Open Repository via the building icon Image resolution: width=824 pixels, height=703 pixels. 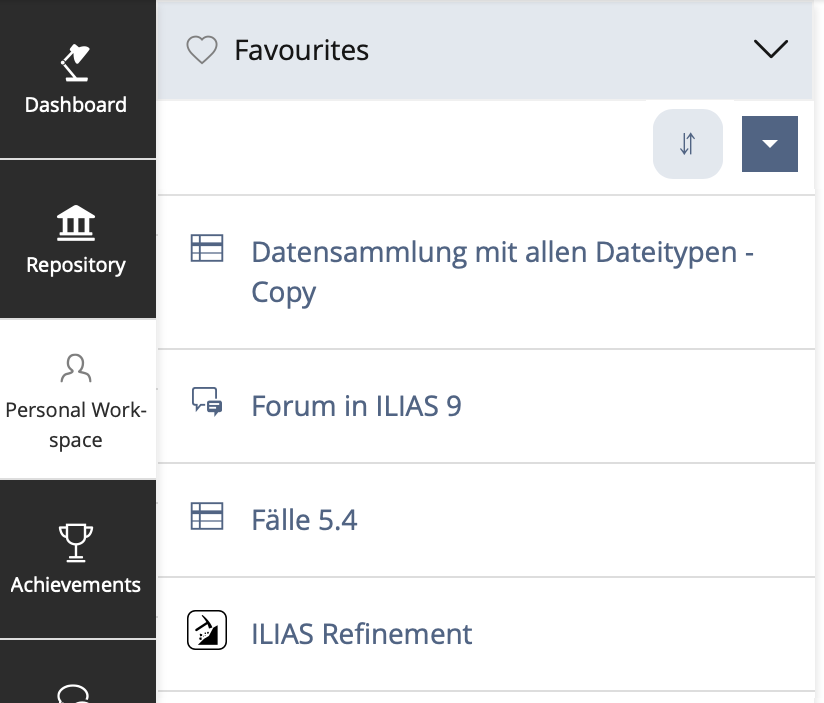pyautogui.click(x=76, y=224)
